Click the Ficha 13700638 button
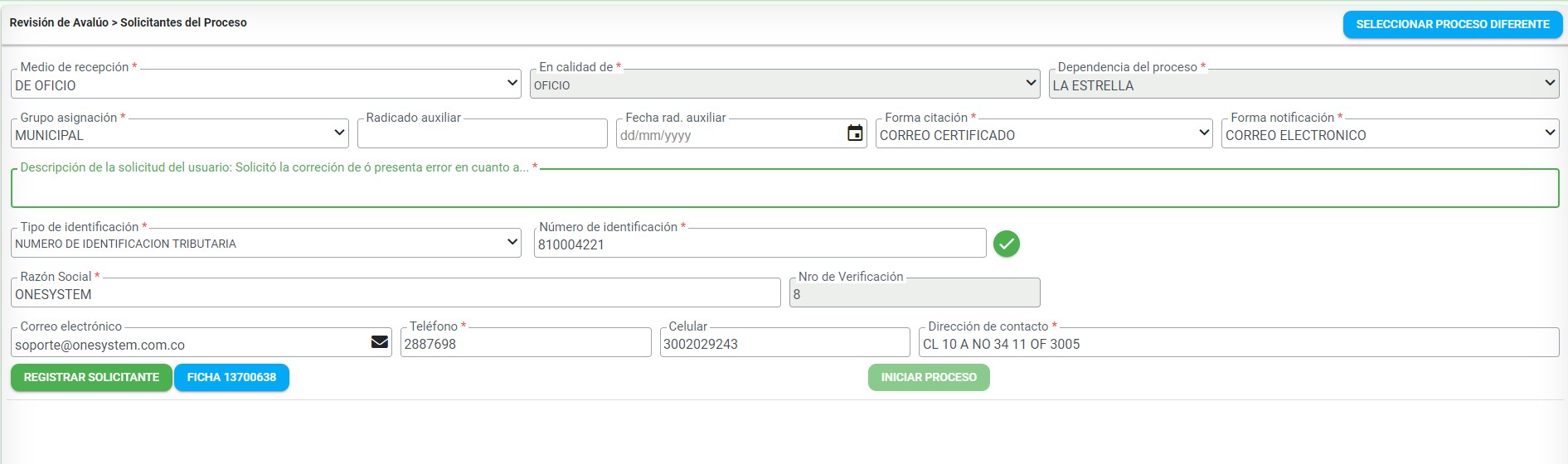 pyautogui.click(x=231, y=377)
